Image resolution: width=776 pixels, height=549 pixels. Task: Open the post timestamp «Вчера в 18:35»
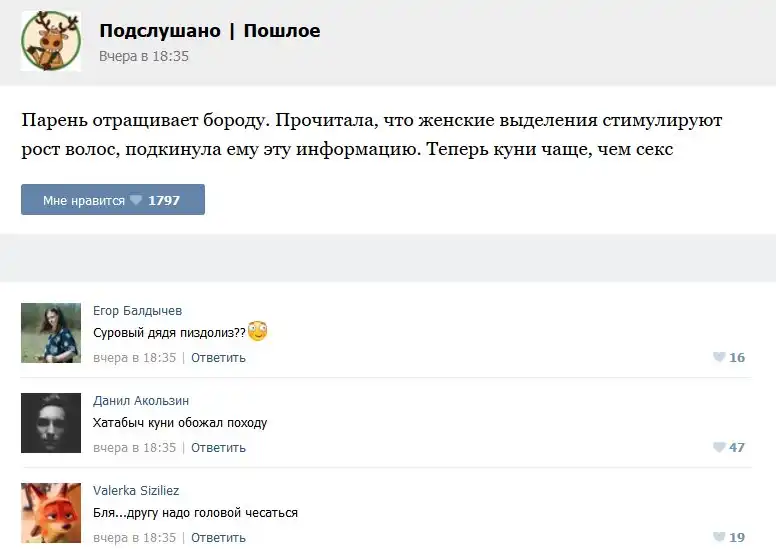(x=144, y=56)
